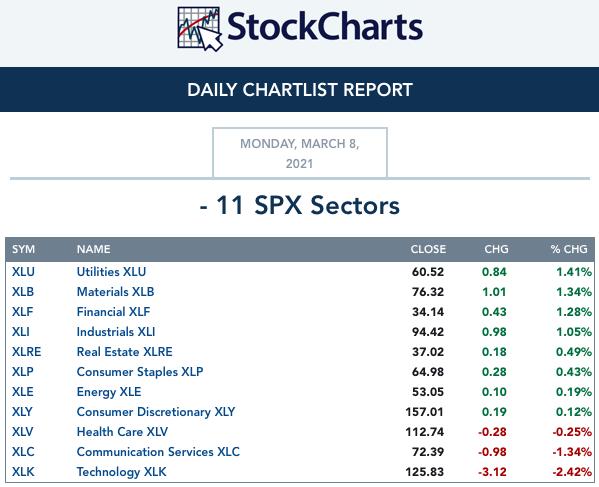Open the Energy XLE chart link
Viewport: 599px width, 487px height.
point(109,392)
